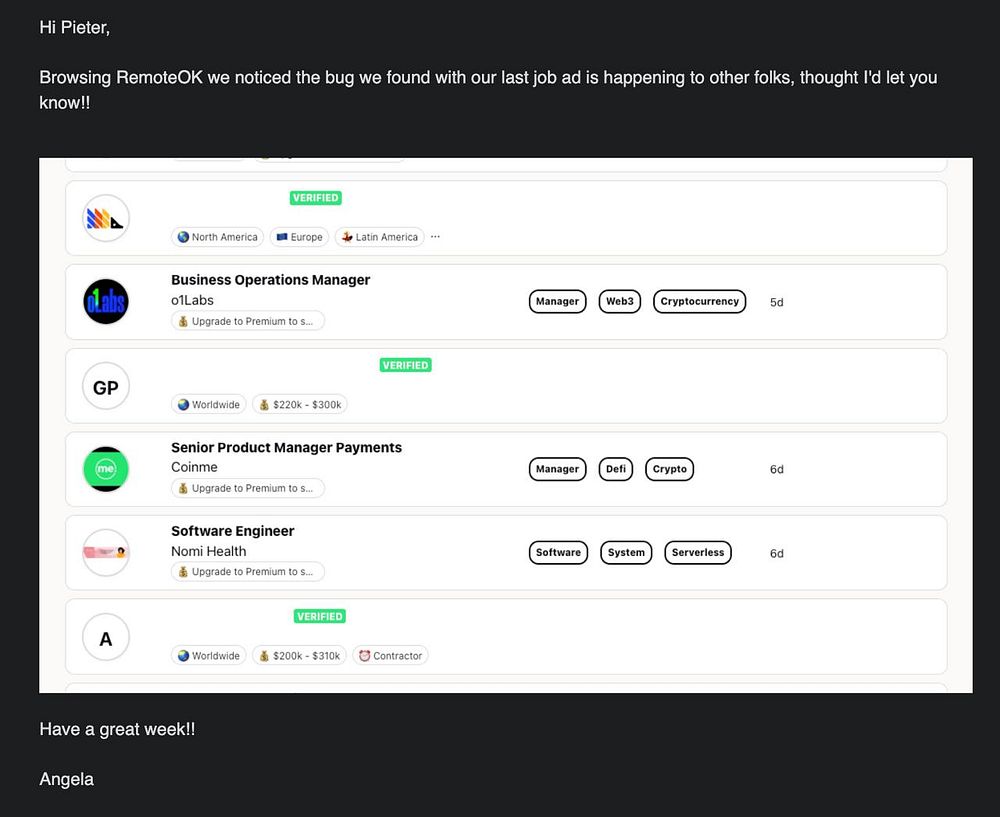Click the multicolor striped company logo
Viewport: 1000px width, 817px height.
(x=106, y=218)
